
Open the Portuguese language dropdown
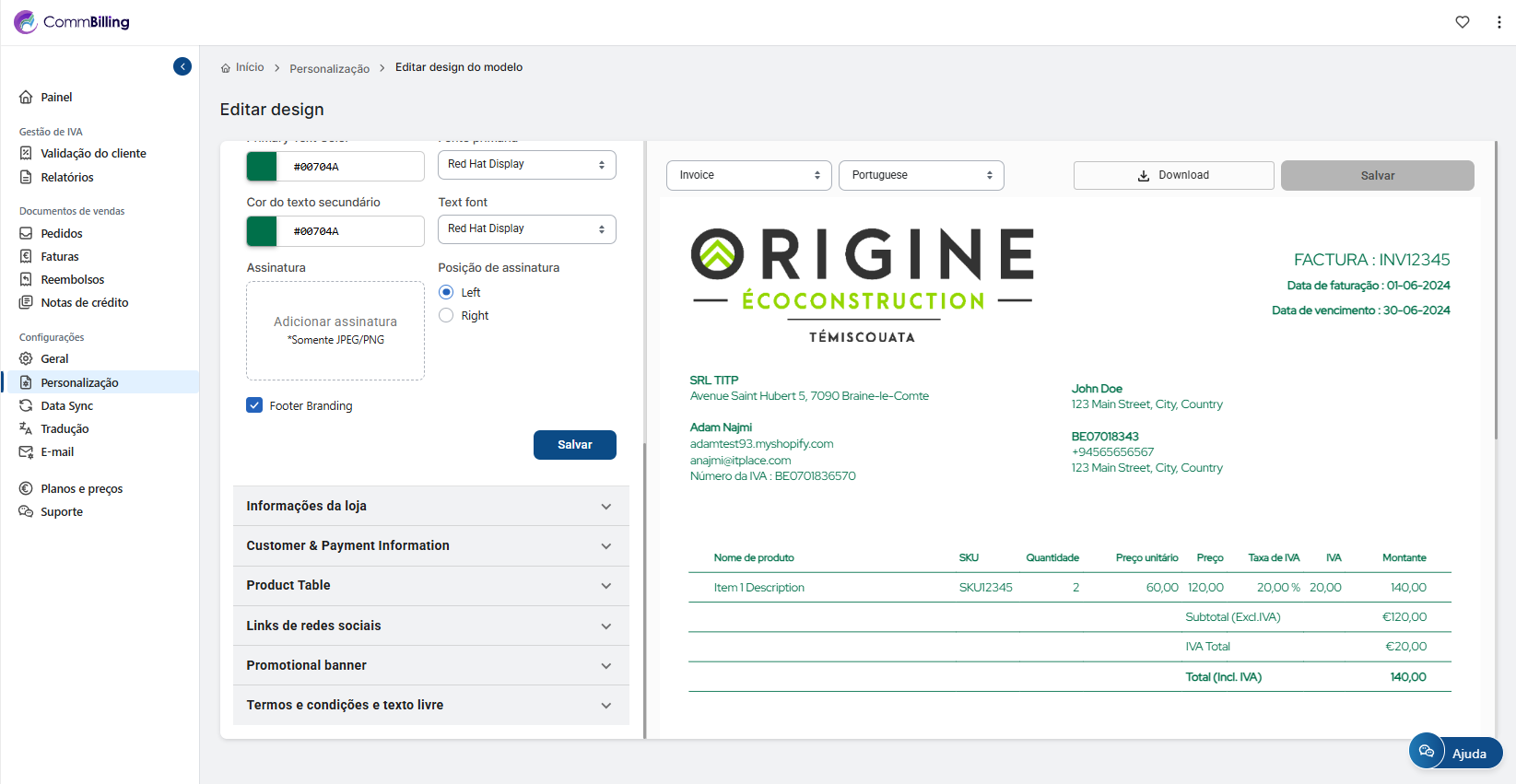pyautogui.click(x=921, y=175)
